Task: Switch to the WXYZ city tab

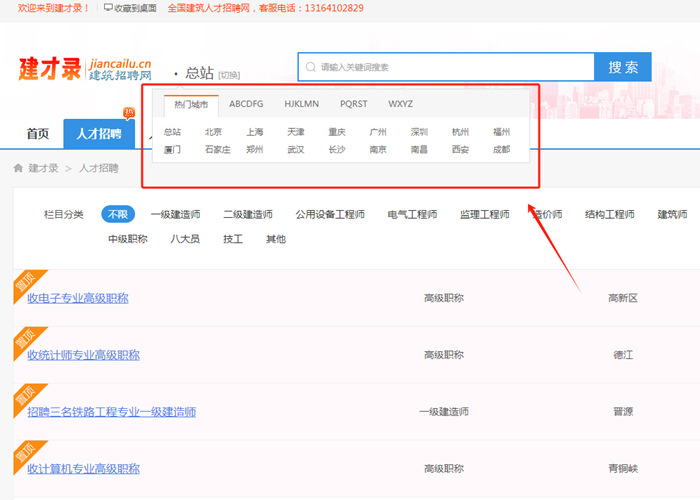Action: tap(400, 104)
